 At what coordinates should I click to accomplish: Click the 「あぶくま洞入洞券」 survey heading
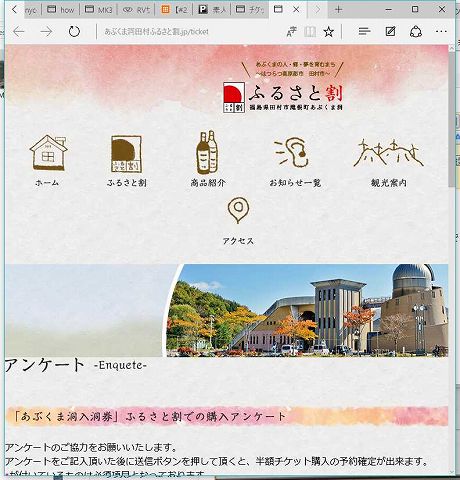(150, 416)
